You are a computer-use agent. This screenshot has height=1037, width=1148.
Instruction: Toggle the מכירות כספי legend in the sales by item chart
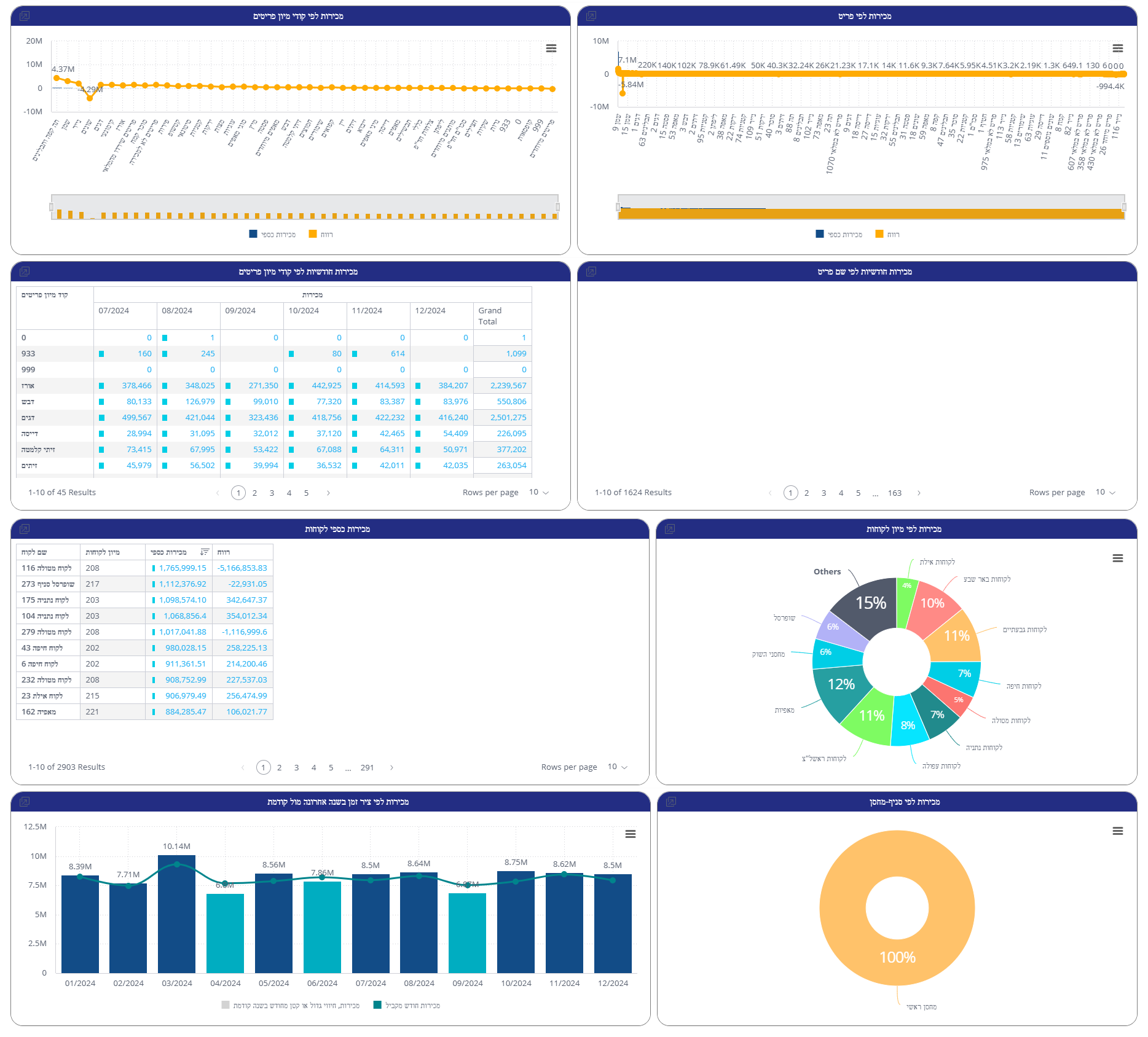pos(838,234)
